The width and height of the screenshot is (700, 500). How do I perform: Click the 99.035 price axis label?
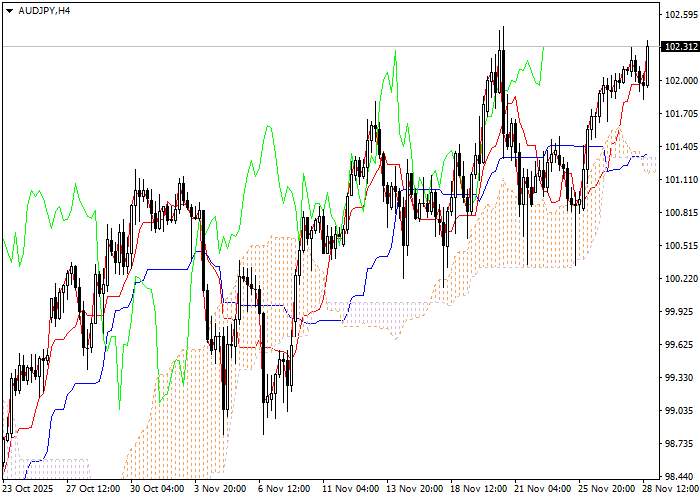[x=681, y=411]
